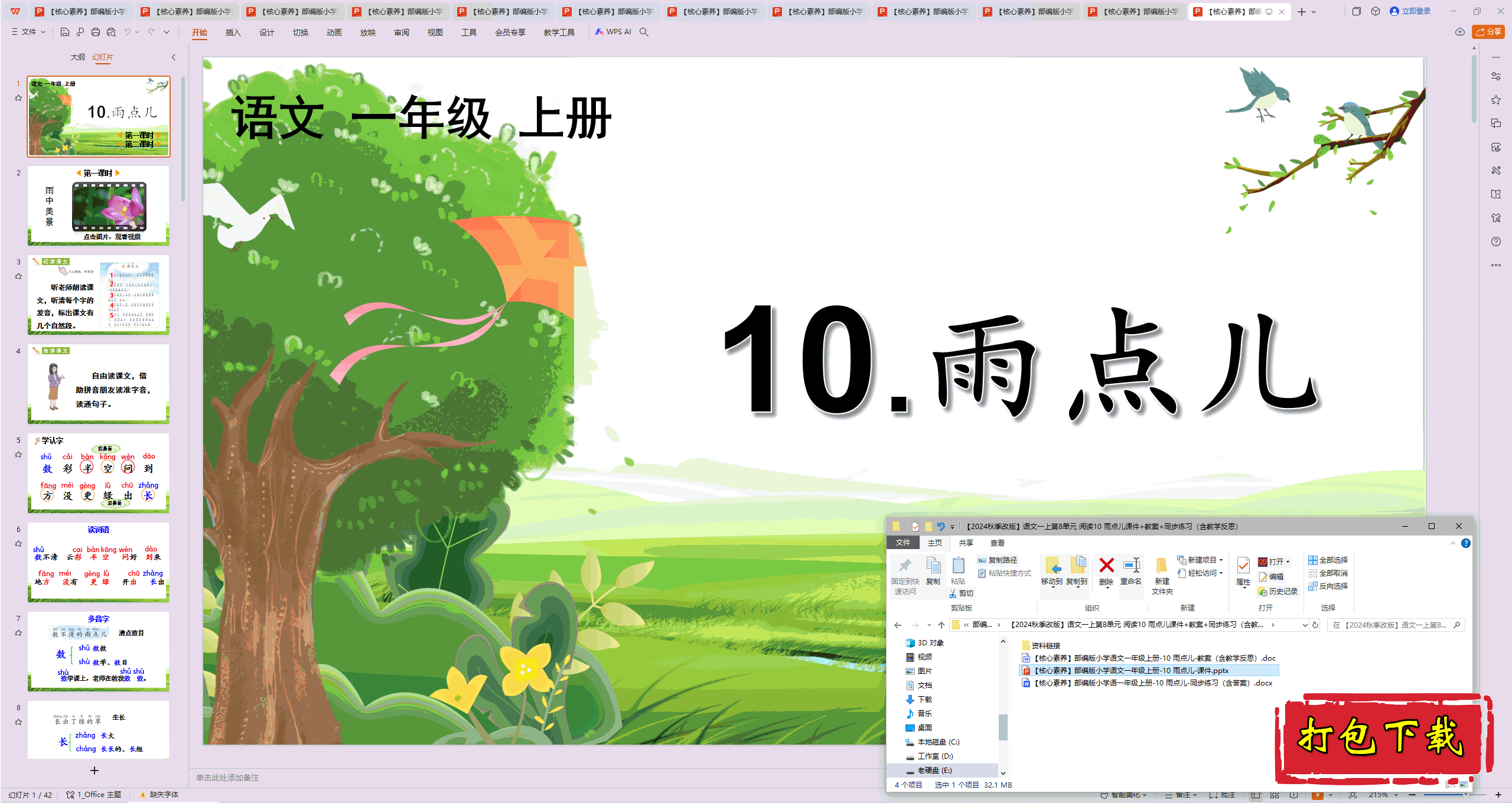Open the cube icon beside the login button

tap(1376, 11)
